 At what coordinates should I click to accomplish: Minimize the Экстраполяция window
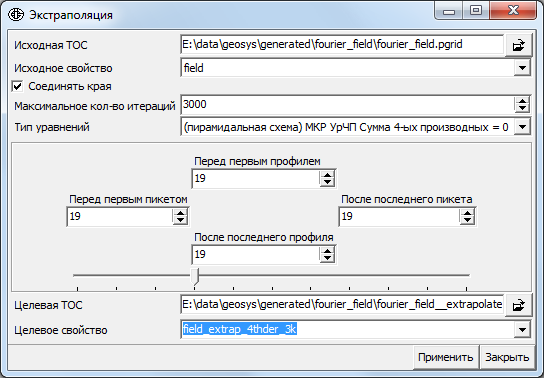coord(449,11)
